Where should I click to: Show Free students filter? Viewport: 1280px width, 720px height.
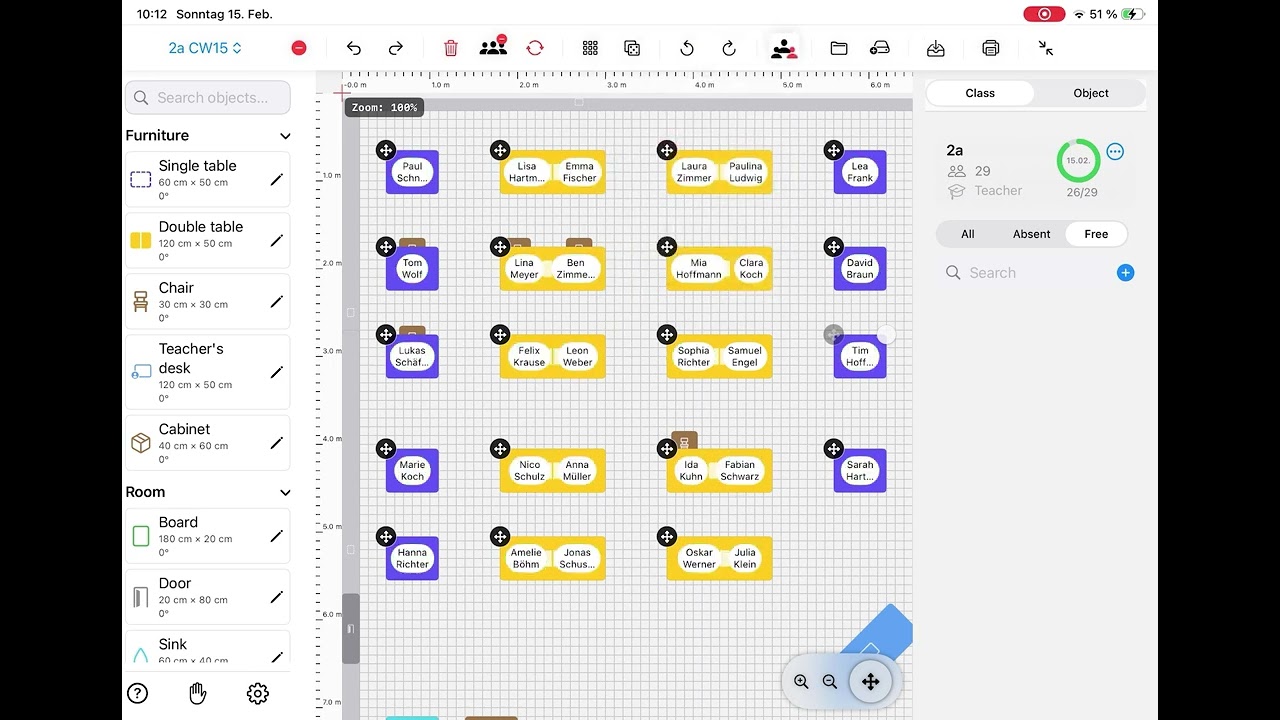1096,234
